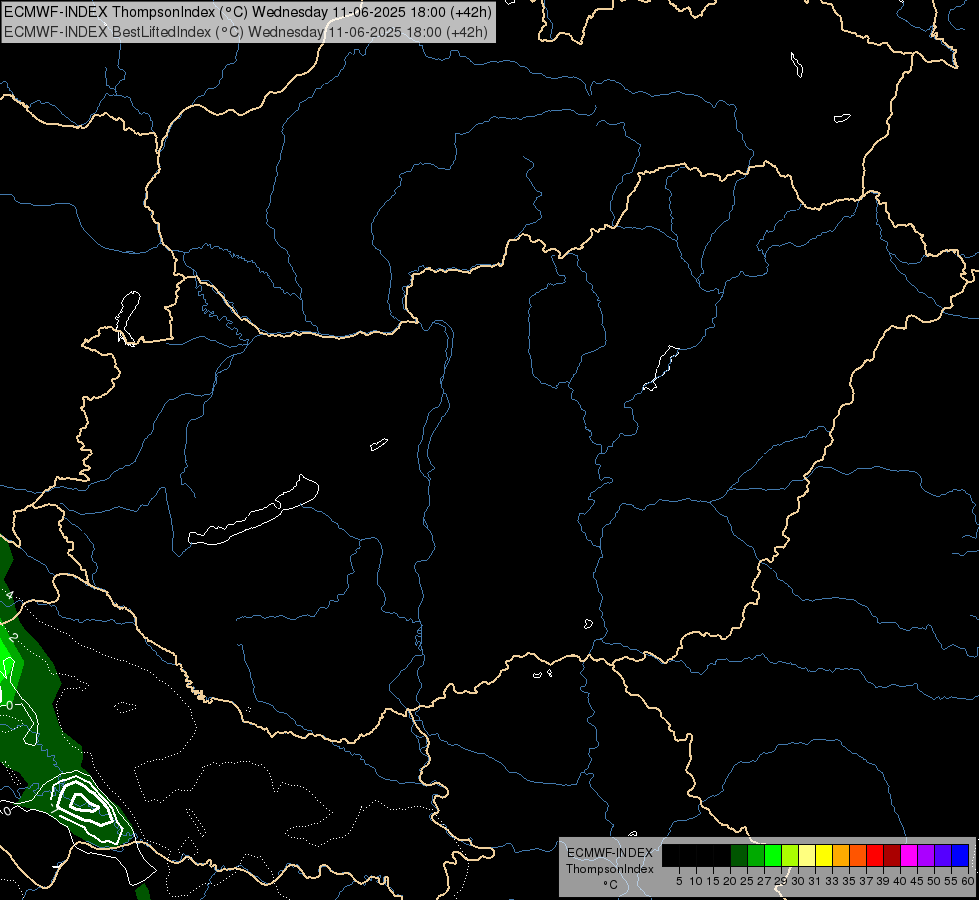Click the legend tick label 60
Screen dimensions: 979x900
(x=968, y=881)
